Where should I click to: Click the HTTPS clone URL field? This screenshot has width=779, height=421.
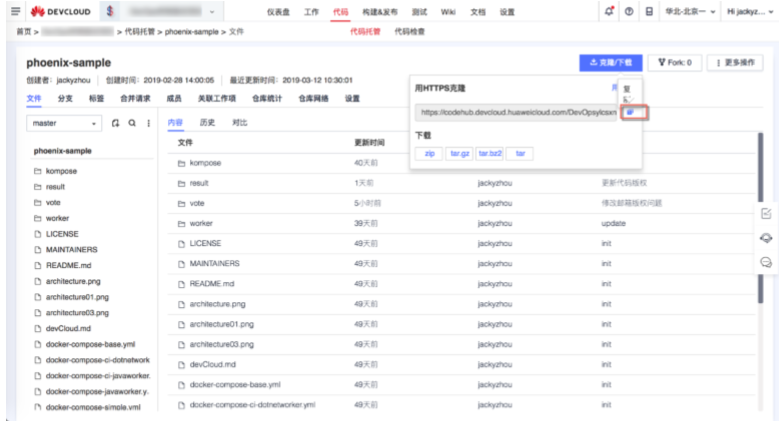pos(517,112)
